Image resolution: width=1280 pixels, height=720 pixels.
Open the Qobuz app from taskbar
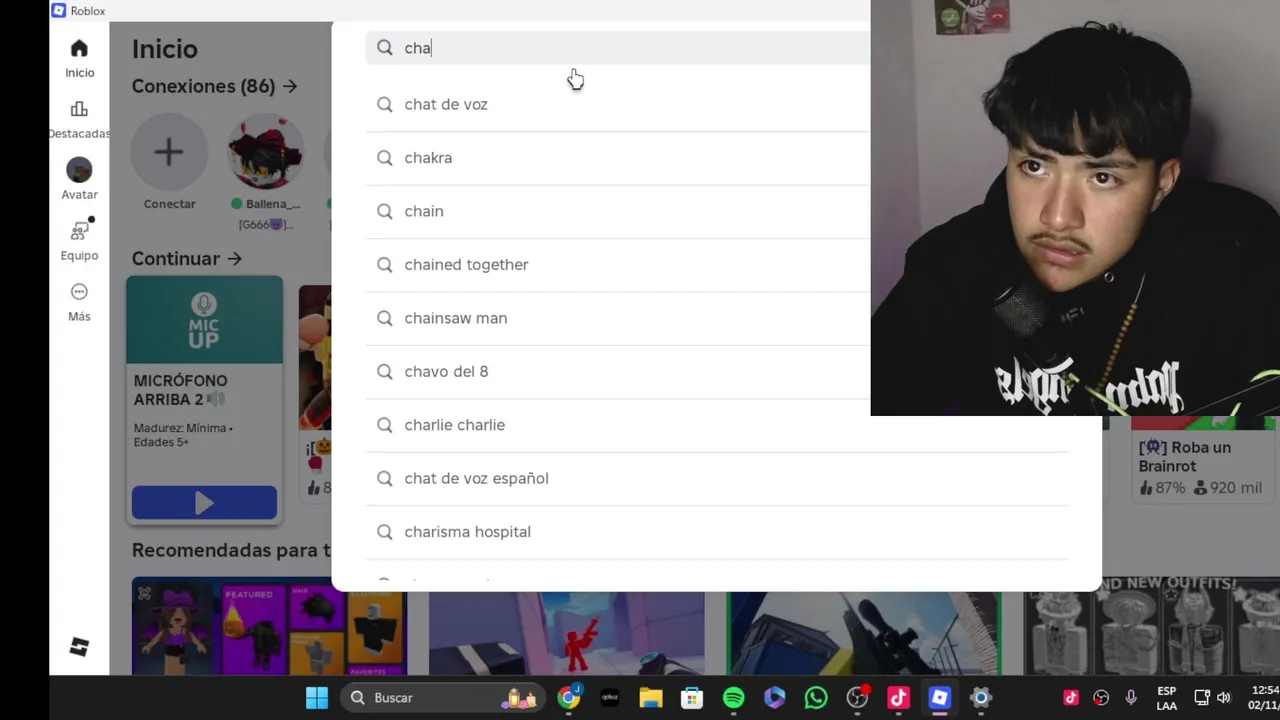pyautogui.click(x=610, y=698)
